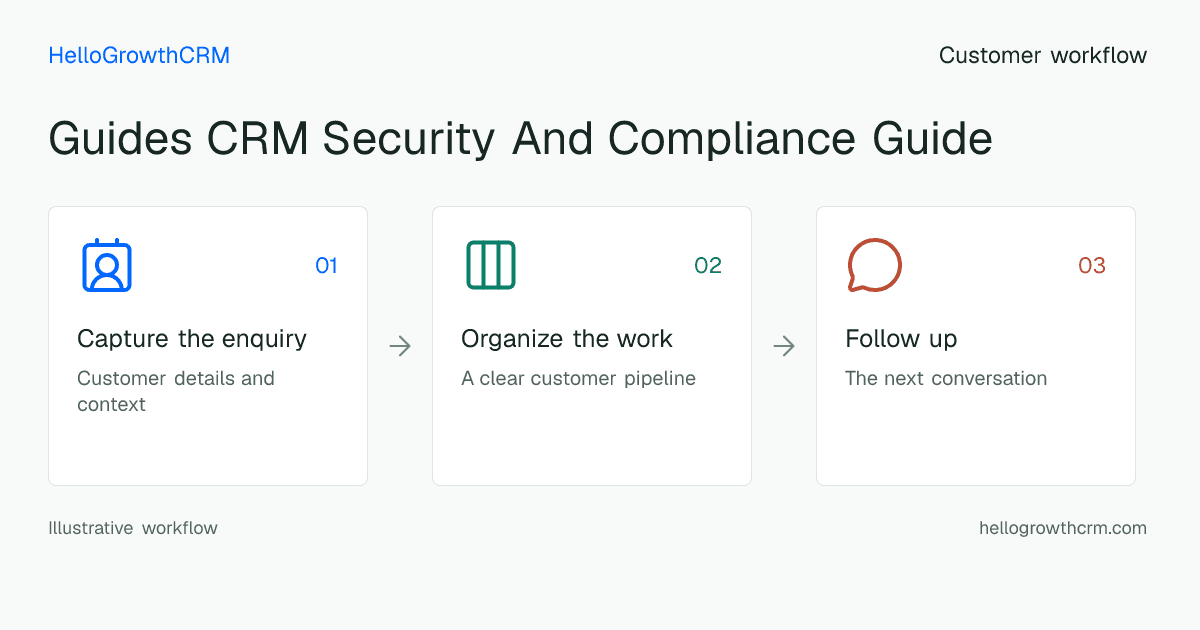Click step number 01

pyautogui.click(x=326, y=266)
